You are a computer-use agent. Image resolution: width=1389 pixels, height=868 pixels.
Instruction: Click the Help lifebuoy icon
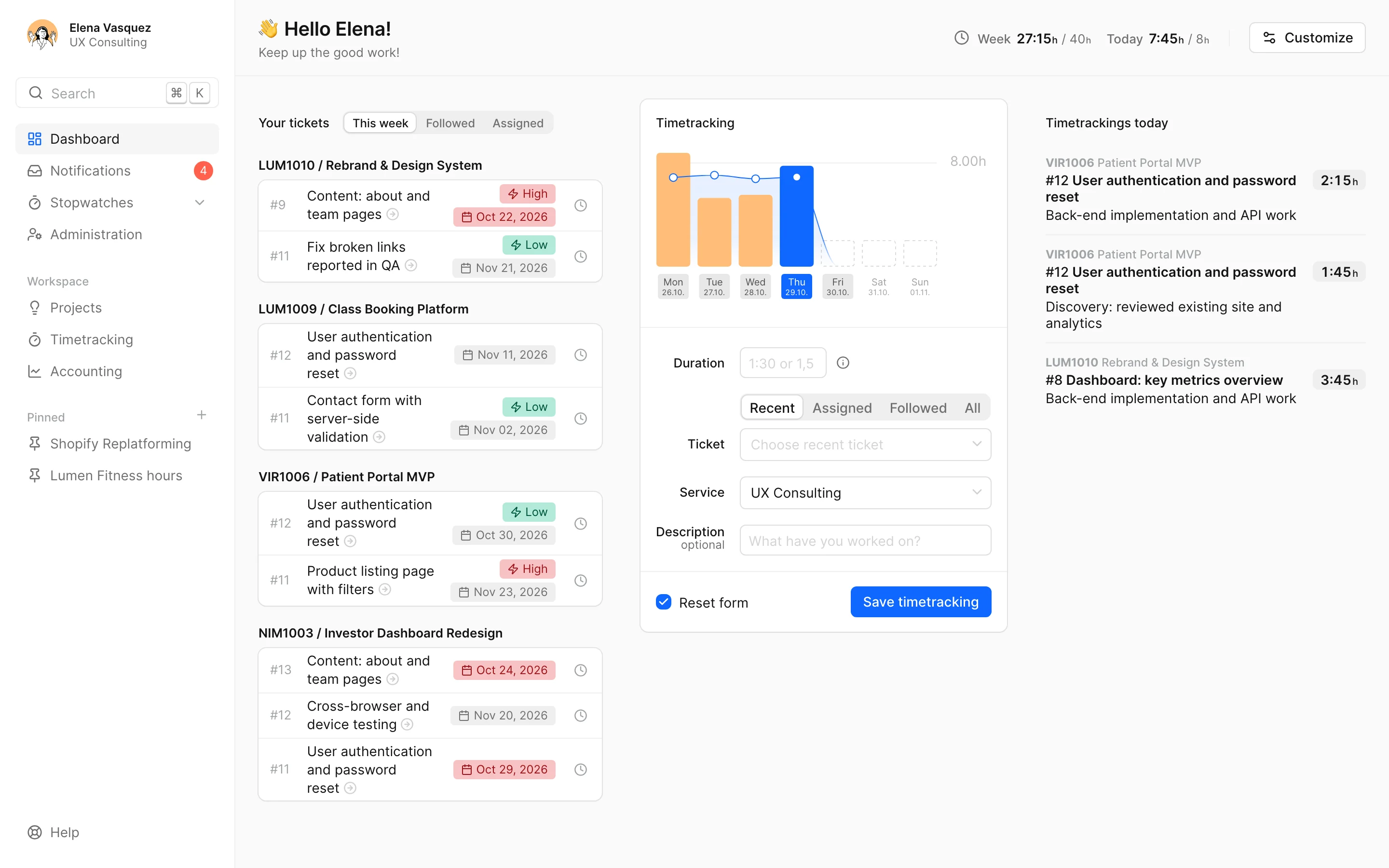pos(34,832)
